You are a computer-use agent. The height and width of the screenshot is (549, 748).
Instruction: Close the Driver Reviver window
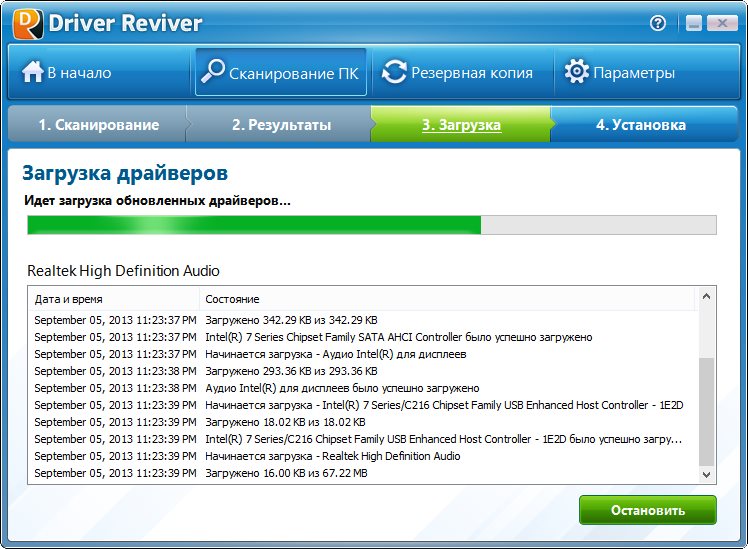[x=721, y=23]
